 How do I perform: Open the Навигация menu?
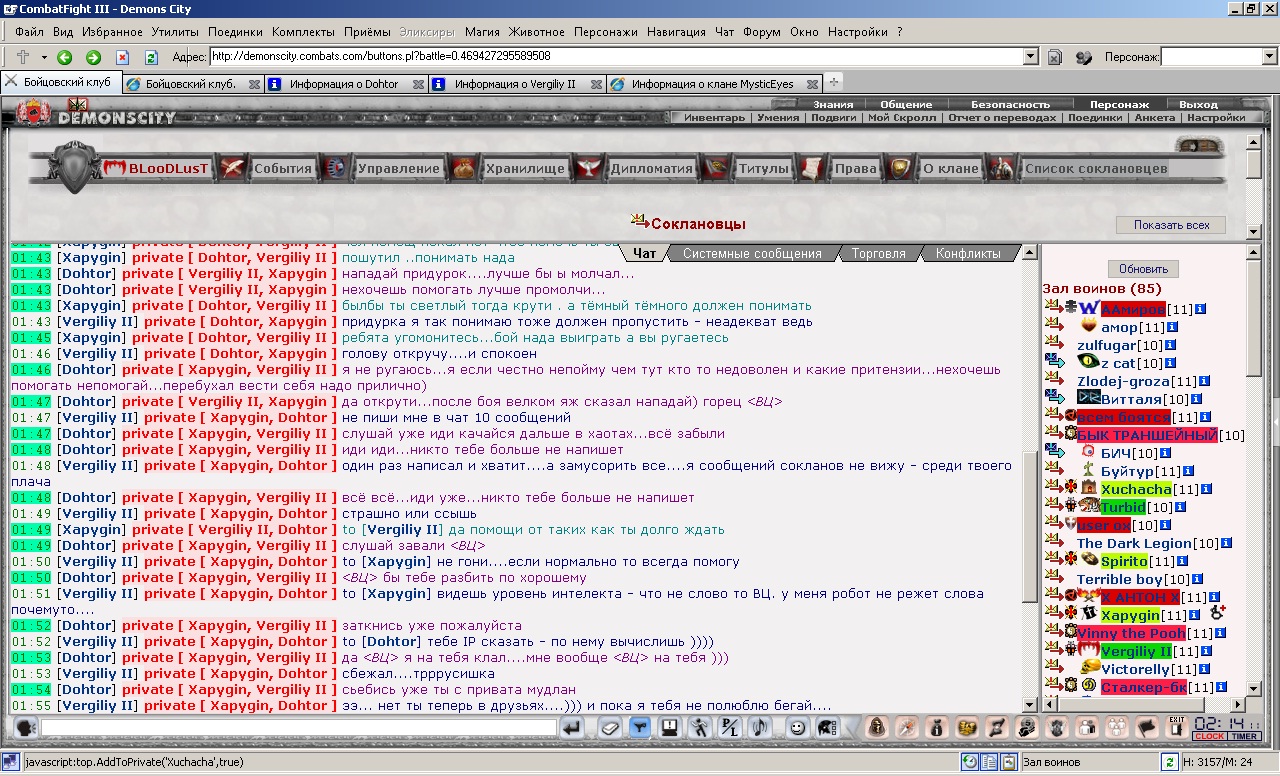[x=676, y=32]
